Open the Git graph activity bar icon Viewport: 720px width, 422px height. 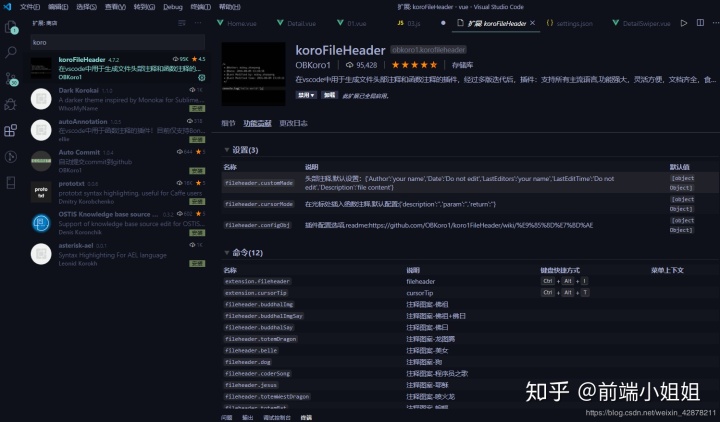[x=11, y=157]
